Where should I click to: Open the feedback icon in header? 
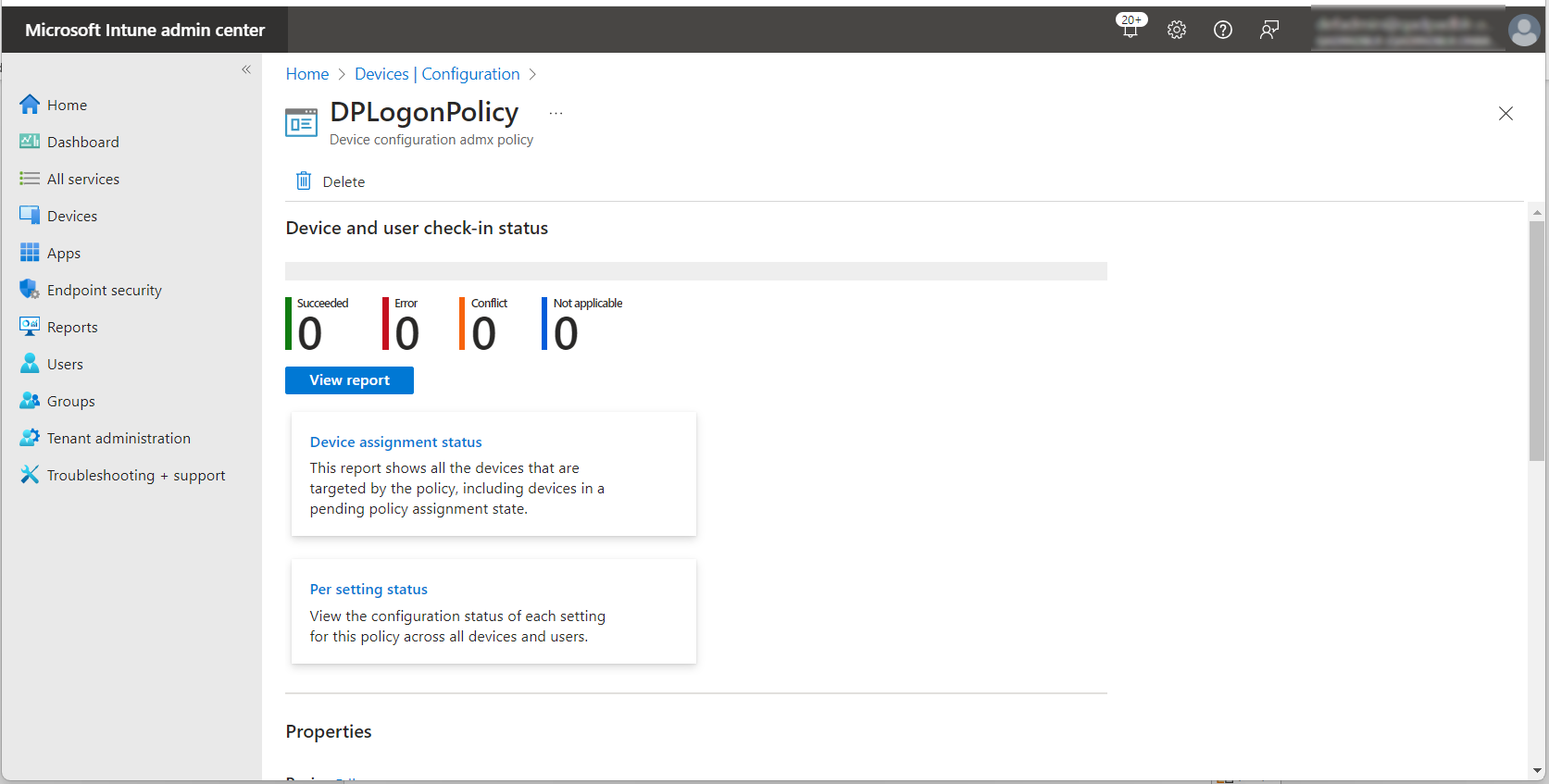pos(1268,30)
